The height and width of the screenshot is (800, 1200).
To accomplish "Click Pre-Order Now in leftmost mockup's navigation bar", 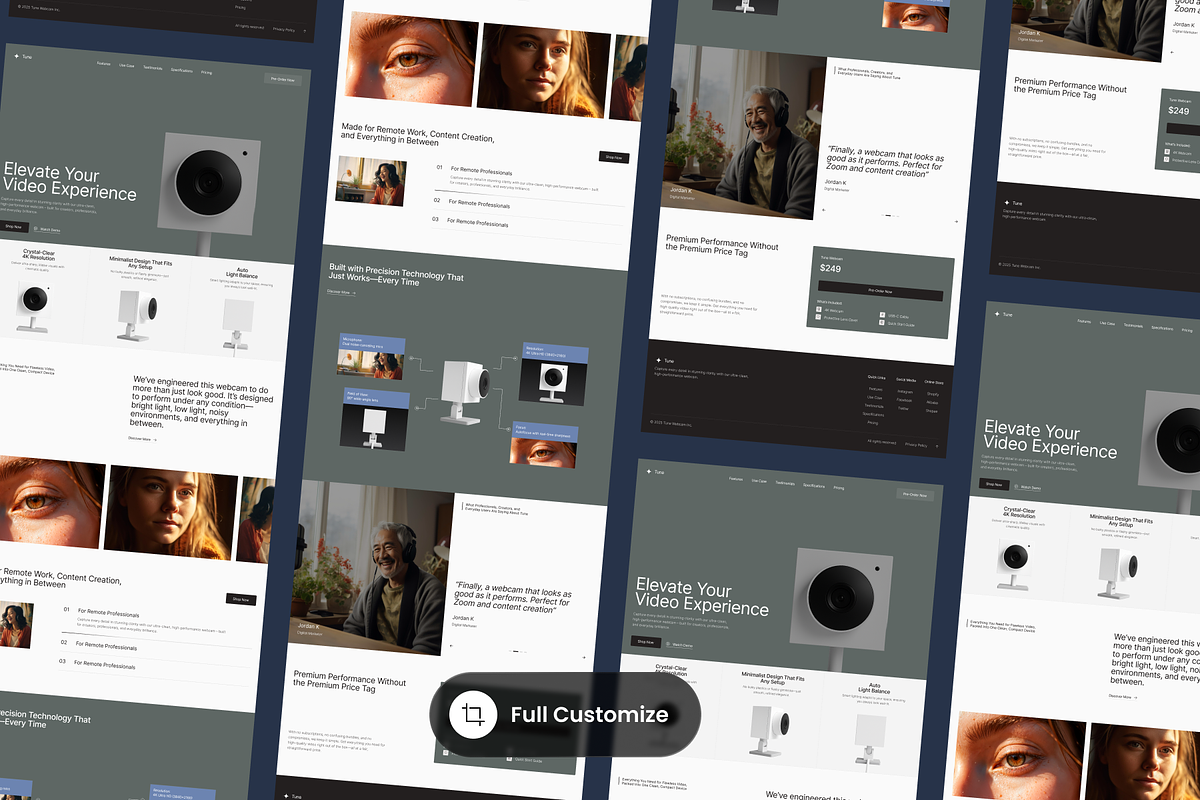I will [283, 79].
